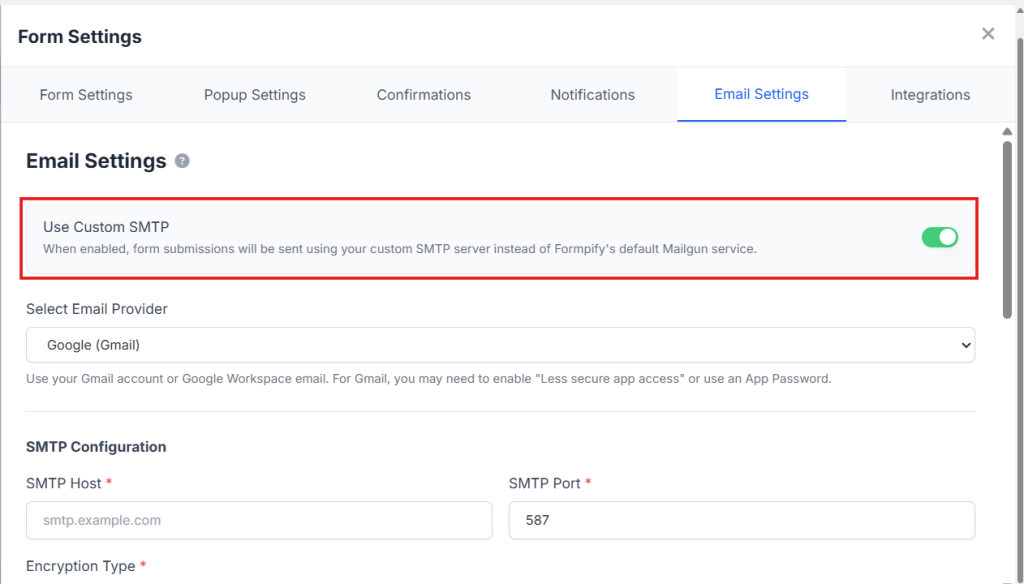Click the active Email Settings tab
The image size is (1024, 584).
761,95
